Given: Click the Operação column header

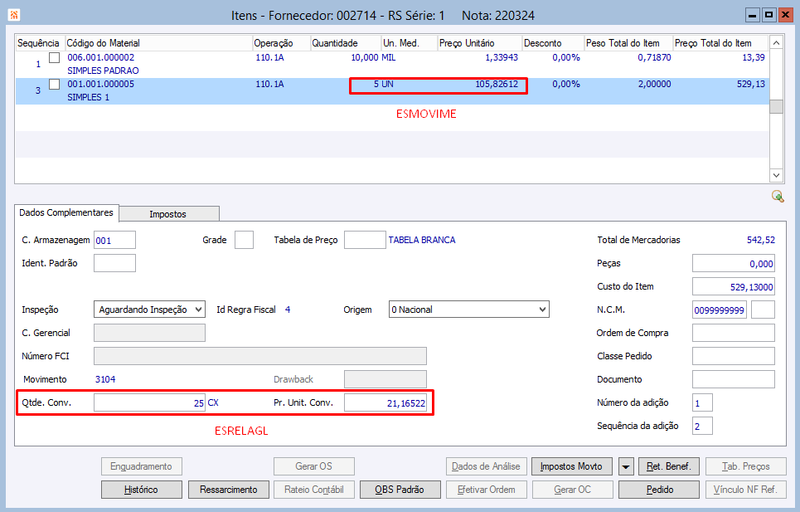Looking at the screenshot, I should (281, 43).
